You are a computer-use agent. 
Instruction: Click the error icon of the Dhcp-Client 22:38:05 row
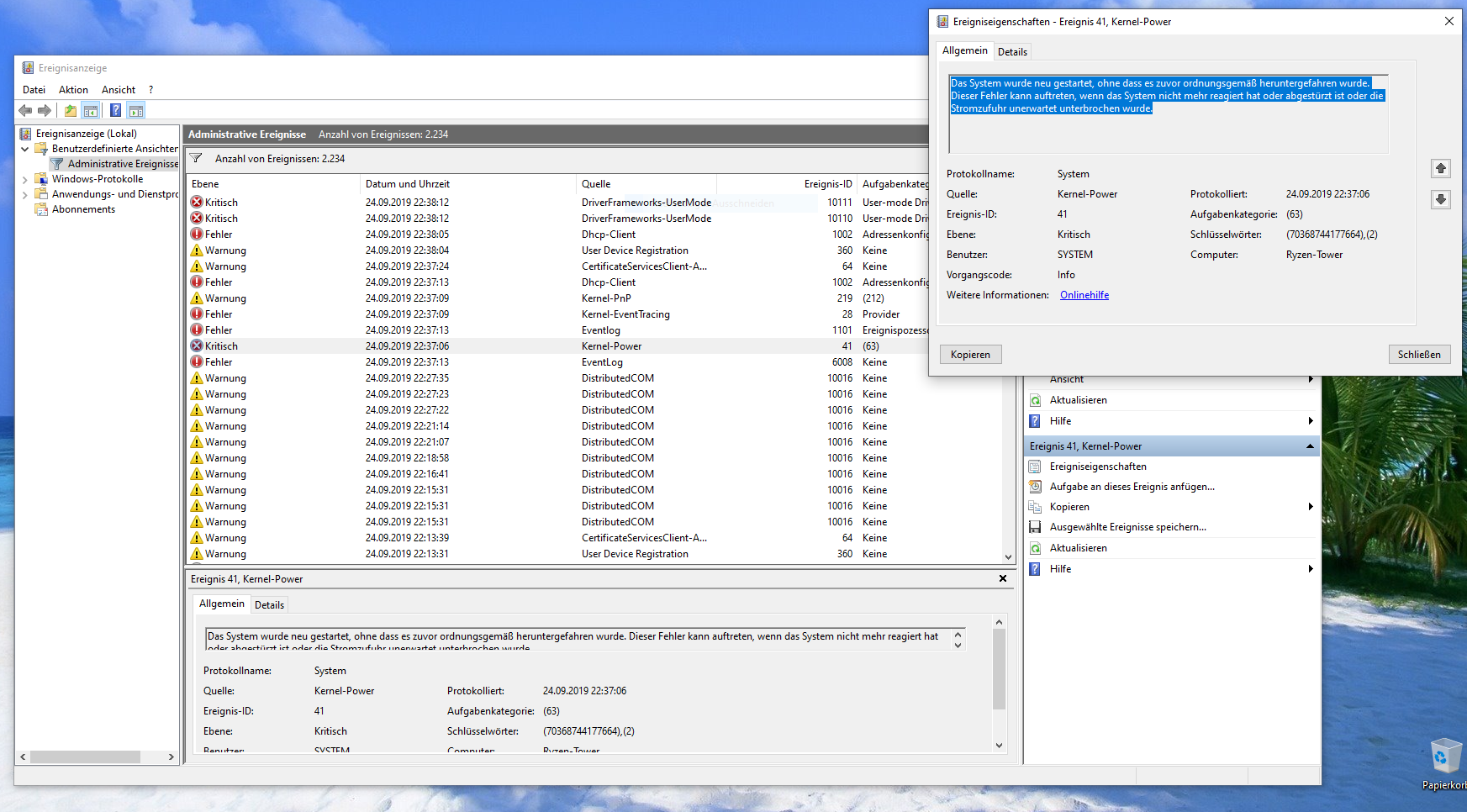pos(197,234)
